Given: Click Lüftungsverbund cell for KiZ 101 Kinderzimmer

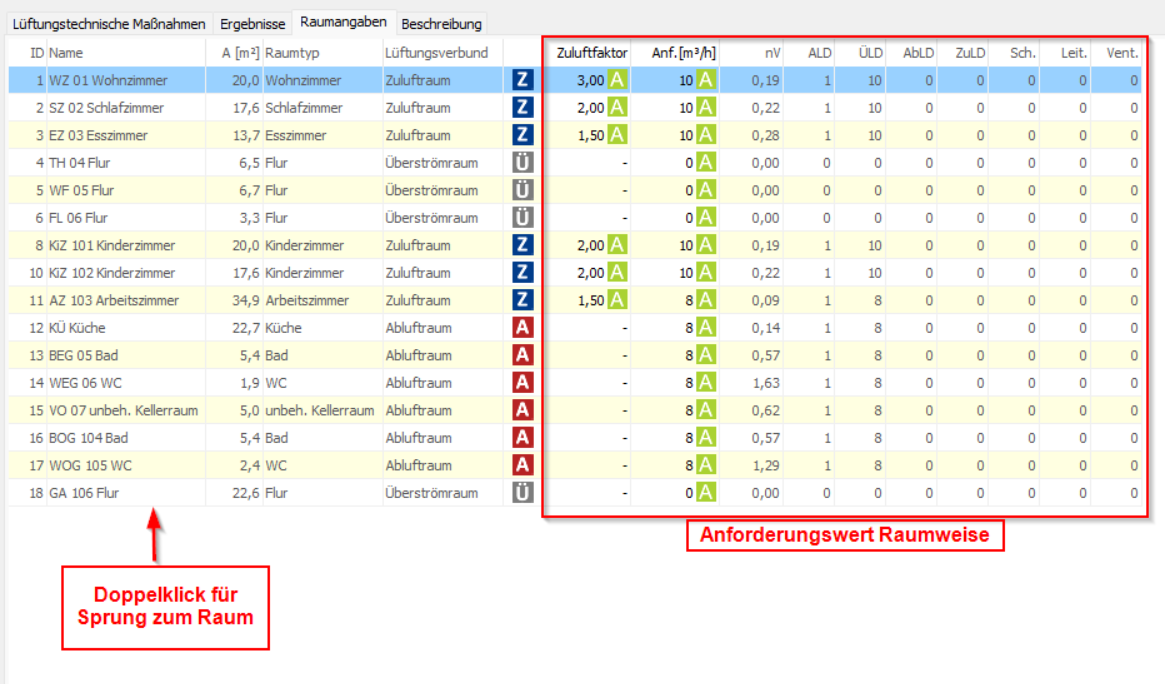Looking at the screenshot, I should pos(417,245).
